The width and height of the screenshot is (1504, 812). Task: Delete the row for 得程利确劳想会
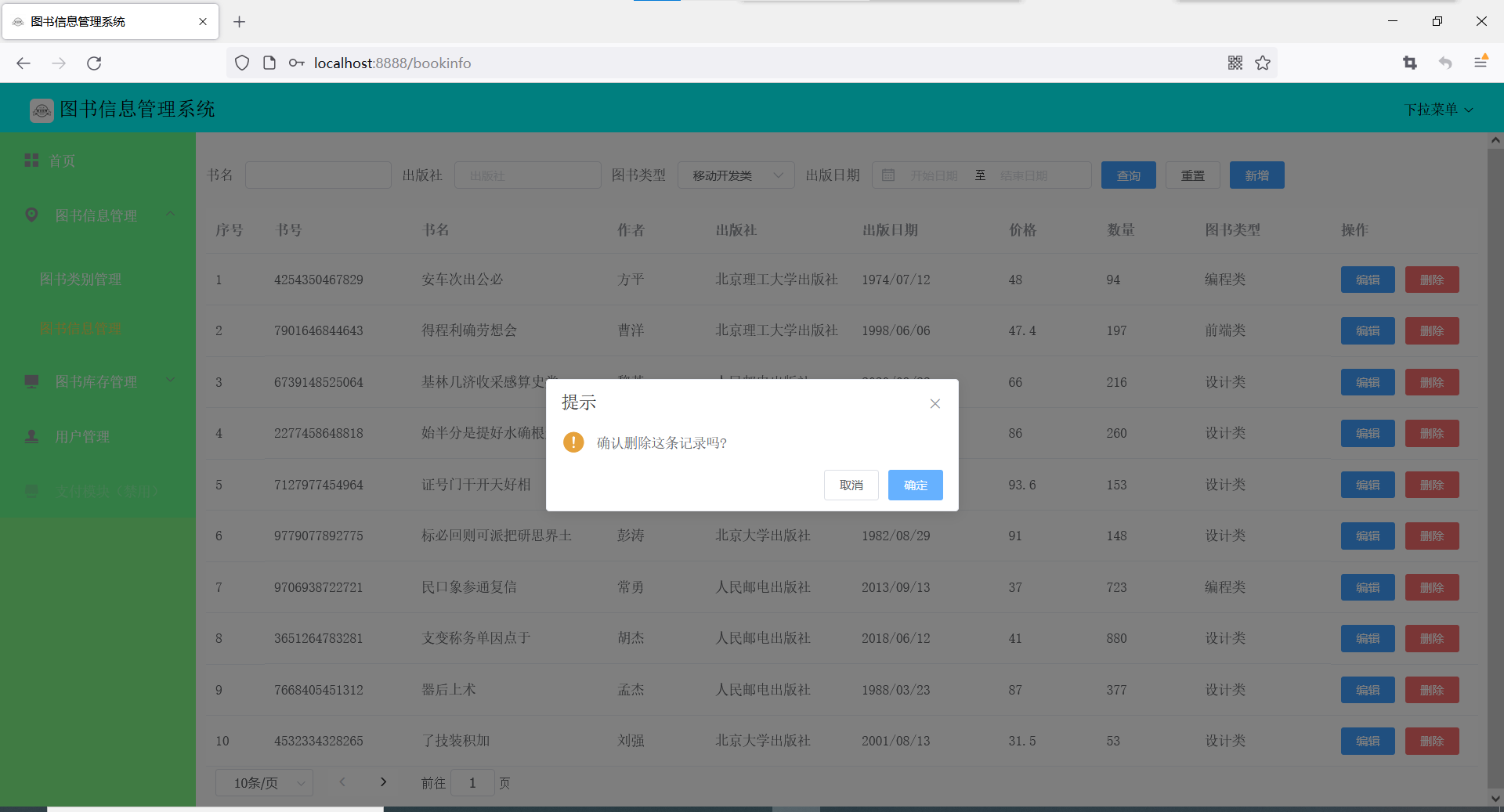coord(1432,330)
